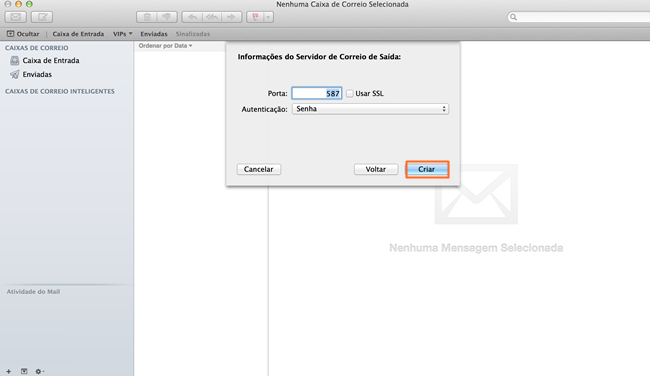Hide mailbox list with Ocultar
This screenshot has height=376, width=650.
coord(23,34)
